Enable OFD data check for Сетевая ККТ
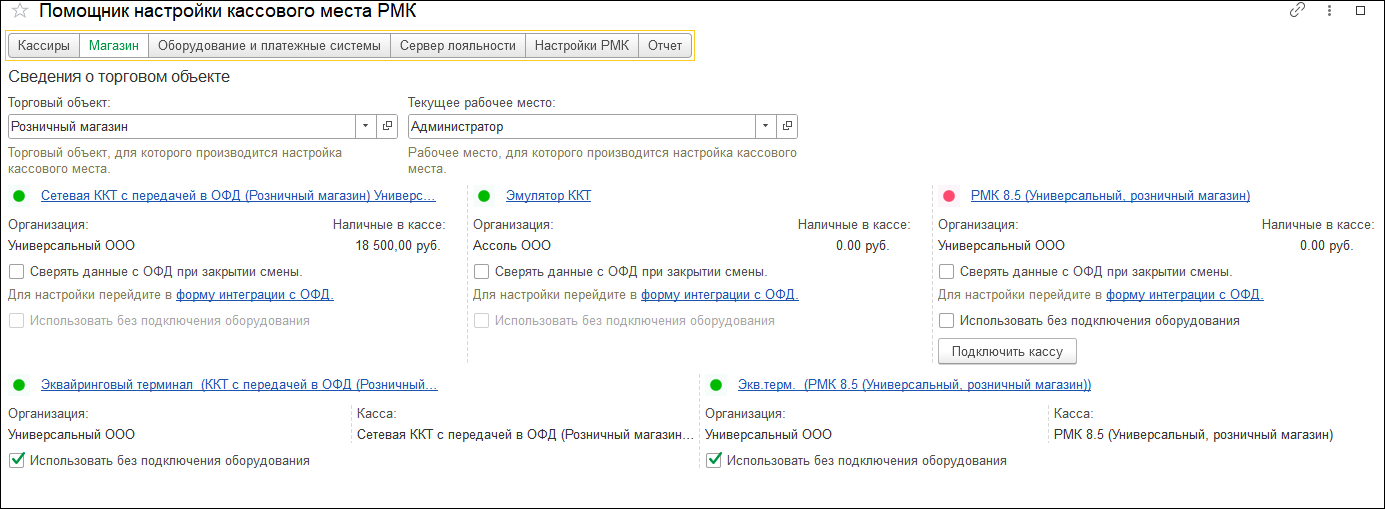This screenshot has height=509, width=1385. pyautogui.click(x=17, y=271)
